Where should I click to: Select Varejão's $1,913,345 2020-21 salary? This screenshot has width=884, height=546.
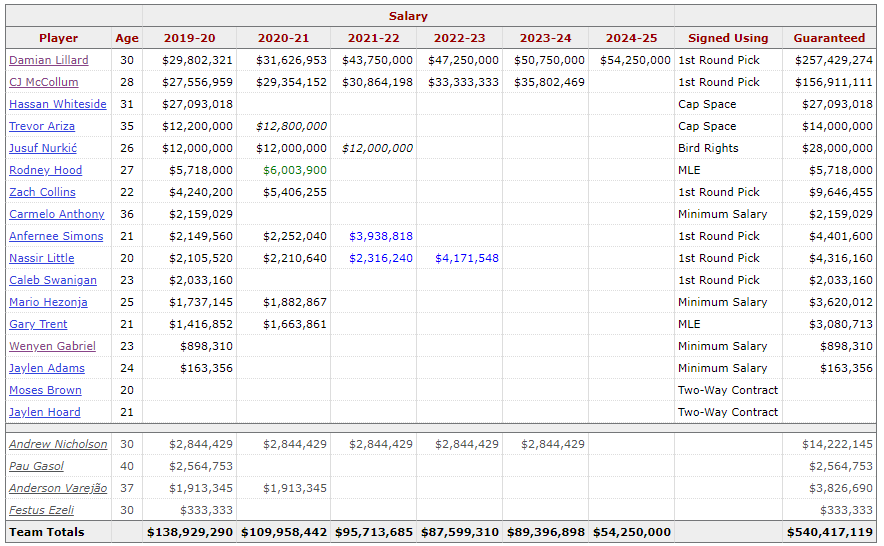point(295,488)
